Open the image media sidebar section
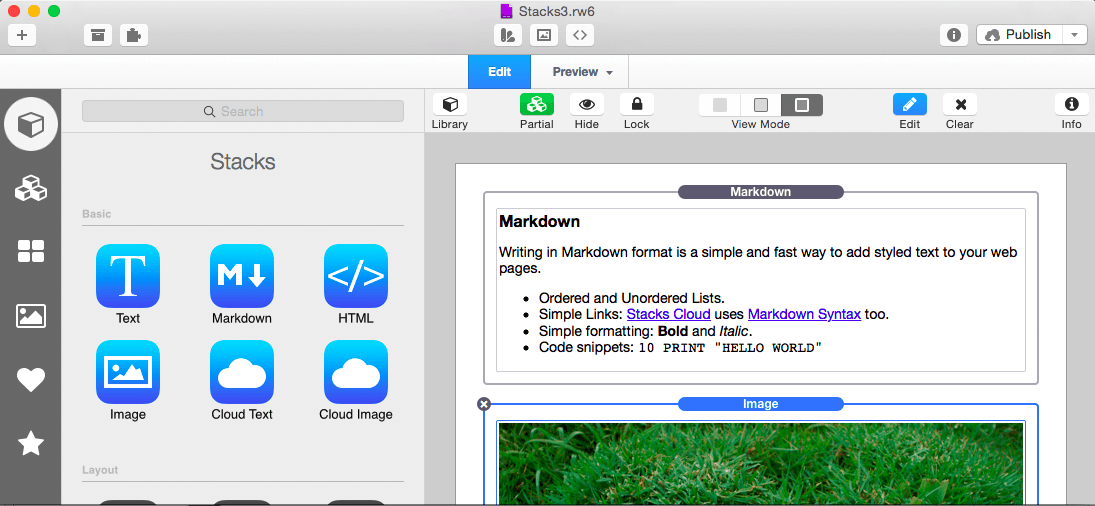The image size is (1095, 506). click(31, 316)
